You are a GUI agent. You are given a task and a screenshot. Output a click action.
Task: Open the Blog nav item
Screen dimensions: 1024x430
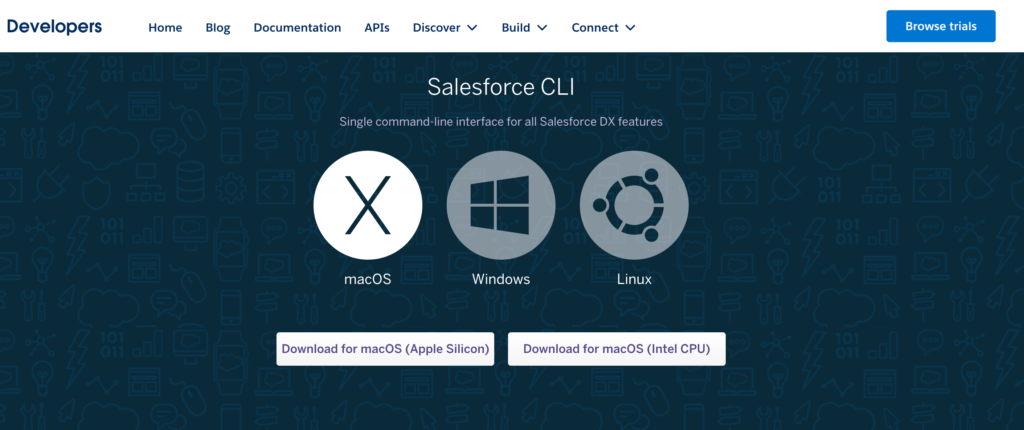(217, 27)
